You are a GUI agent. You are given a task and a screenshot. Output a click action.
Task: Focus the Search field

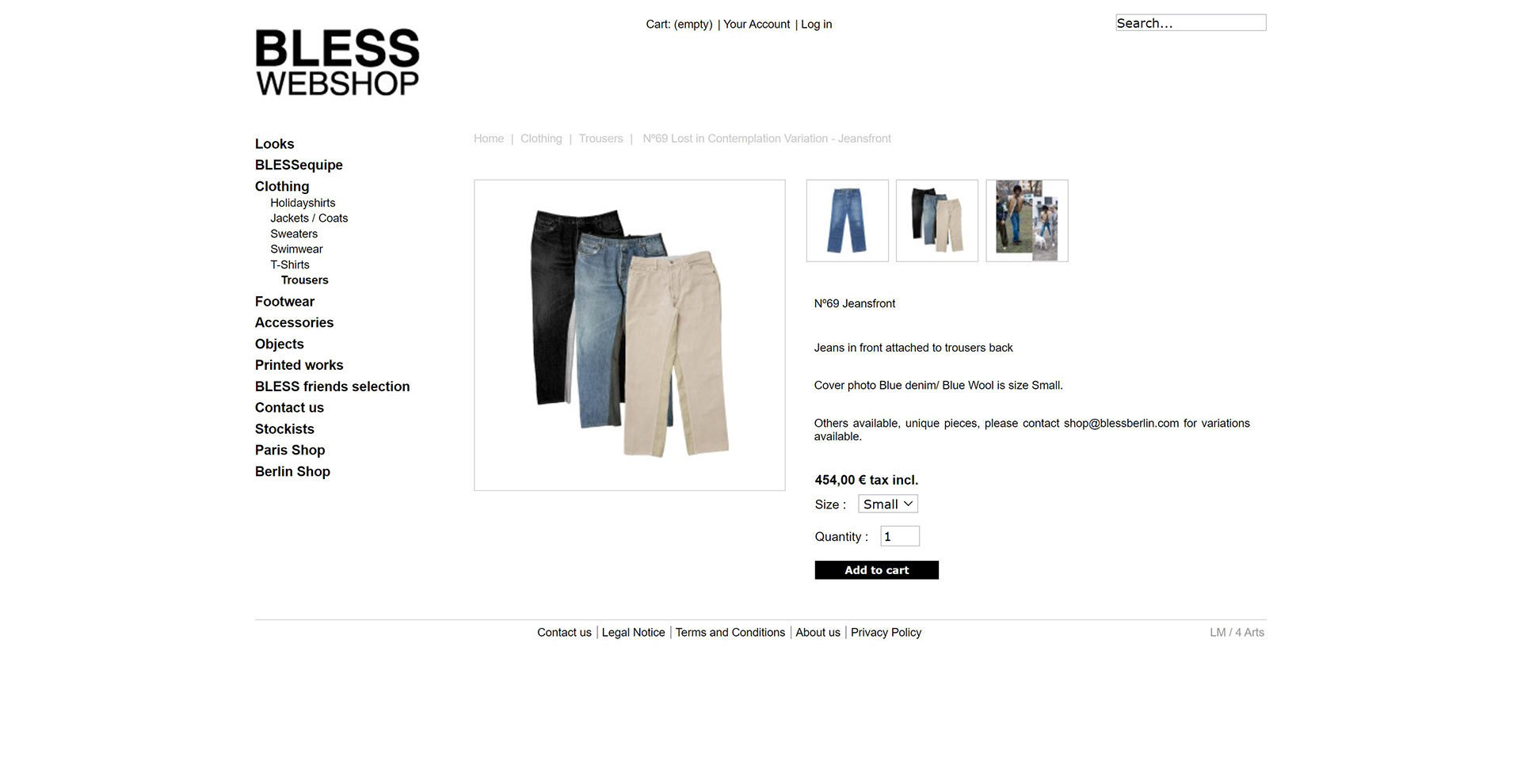1191,23
